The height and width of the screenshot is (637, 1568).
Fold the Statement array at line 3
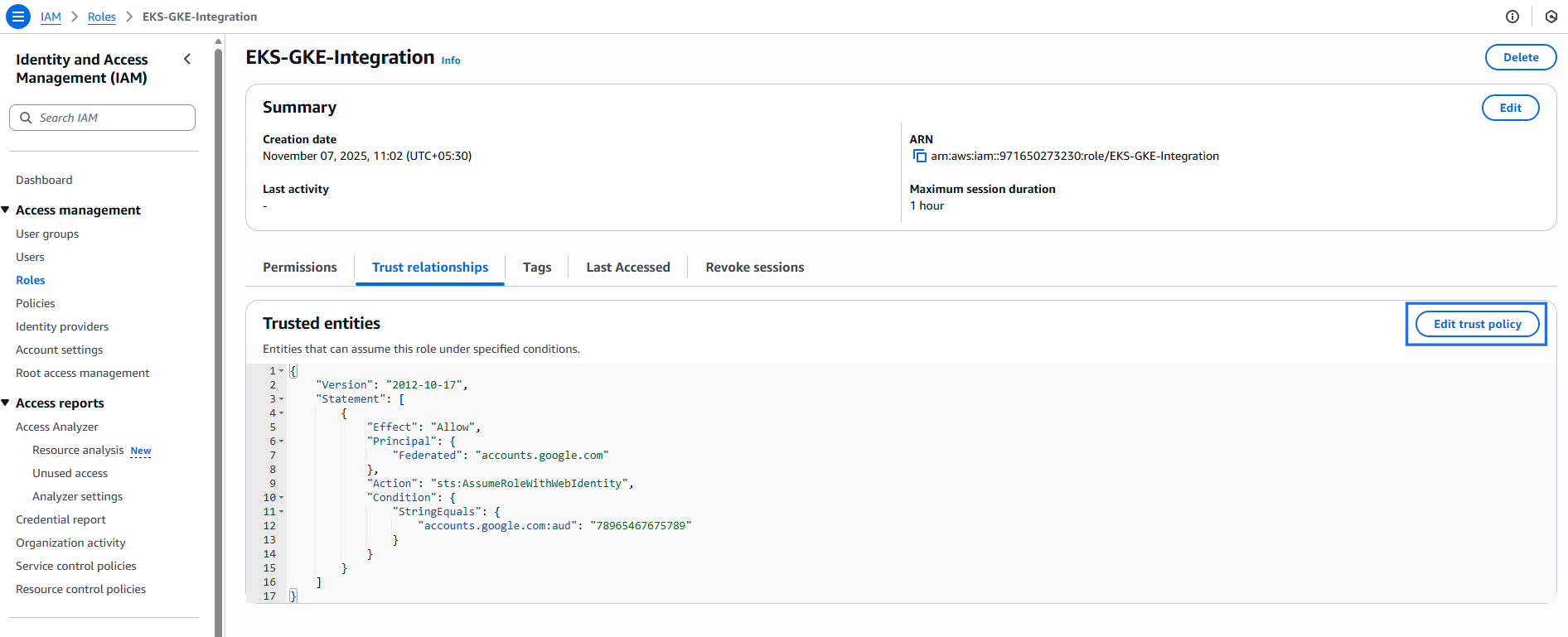pos(282,399)
